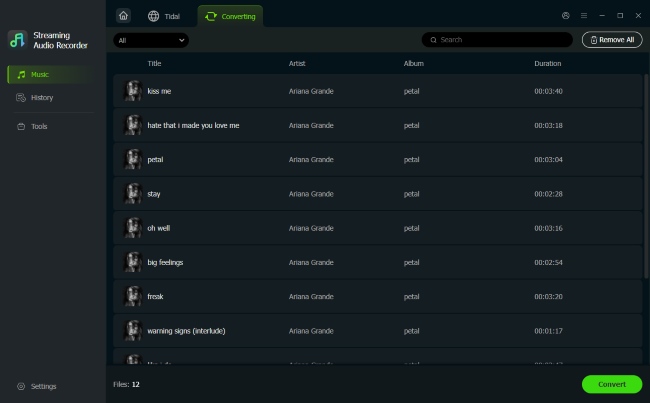Select the track title stay
650x403 pixels.
point(153,194)
